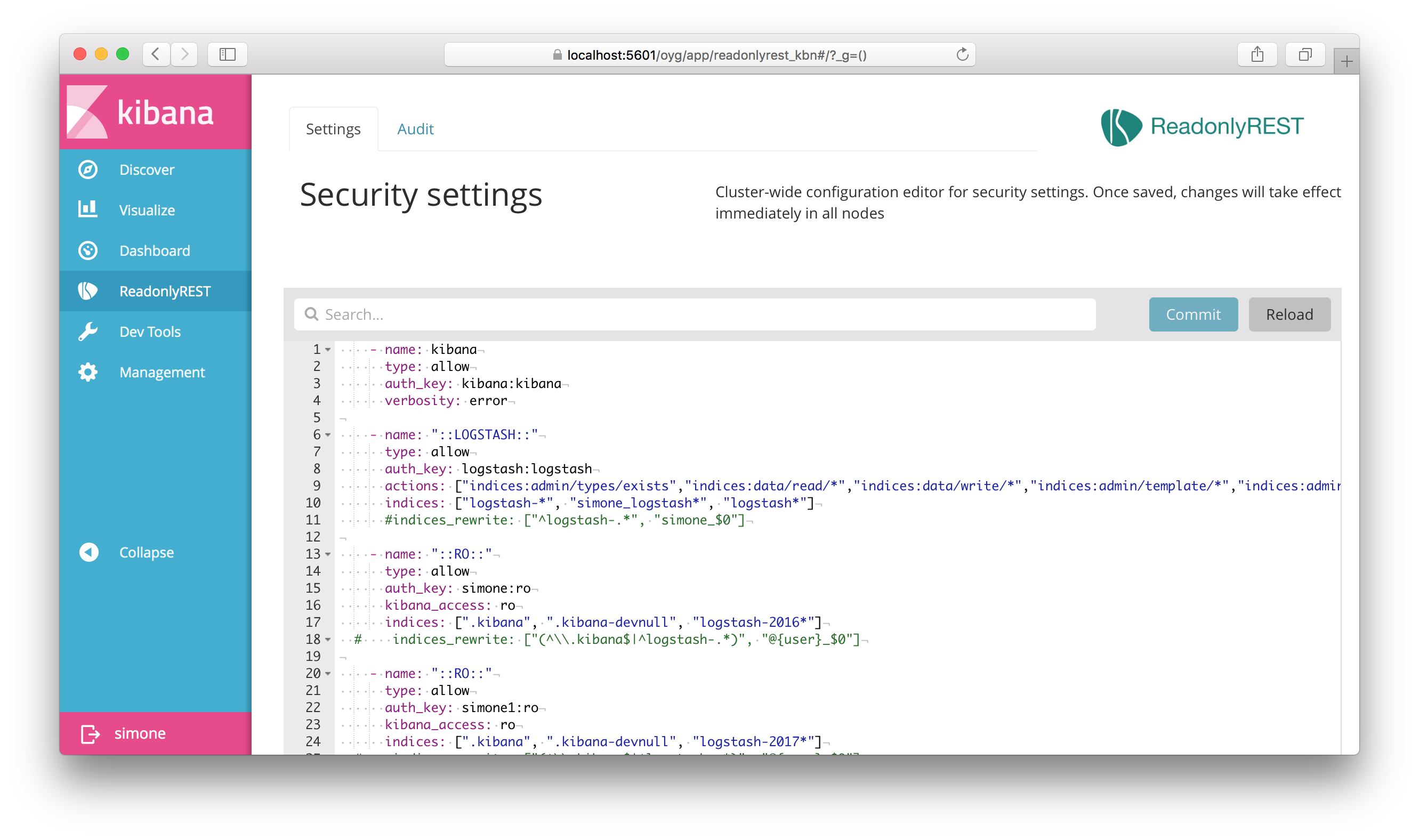Fold code block at line 18
The image size is (1419, 840).
328,640
